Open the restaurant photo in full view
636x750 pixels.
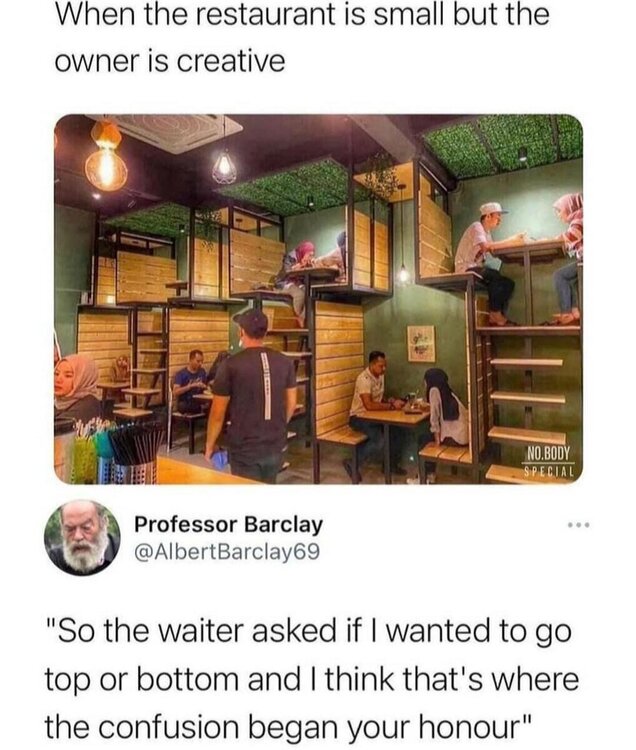click(318, 299)
